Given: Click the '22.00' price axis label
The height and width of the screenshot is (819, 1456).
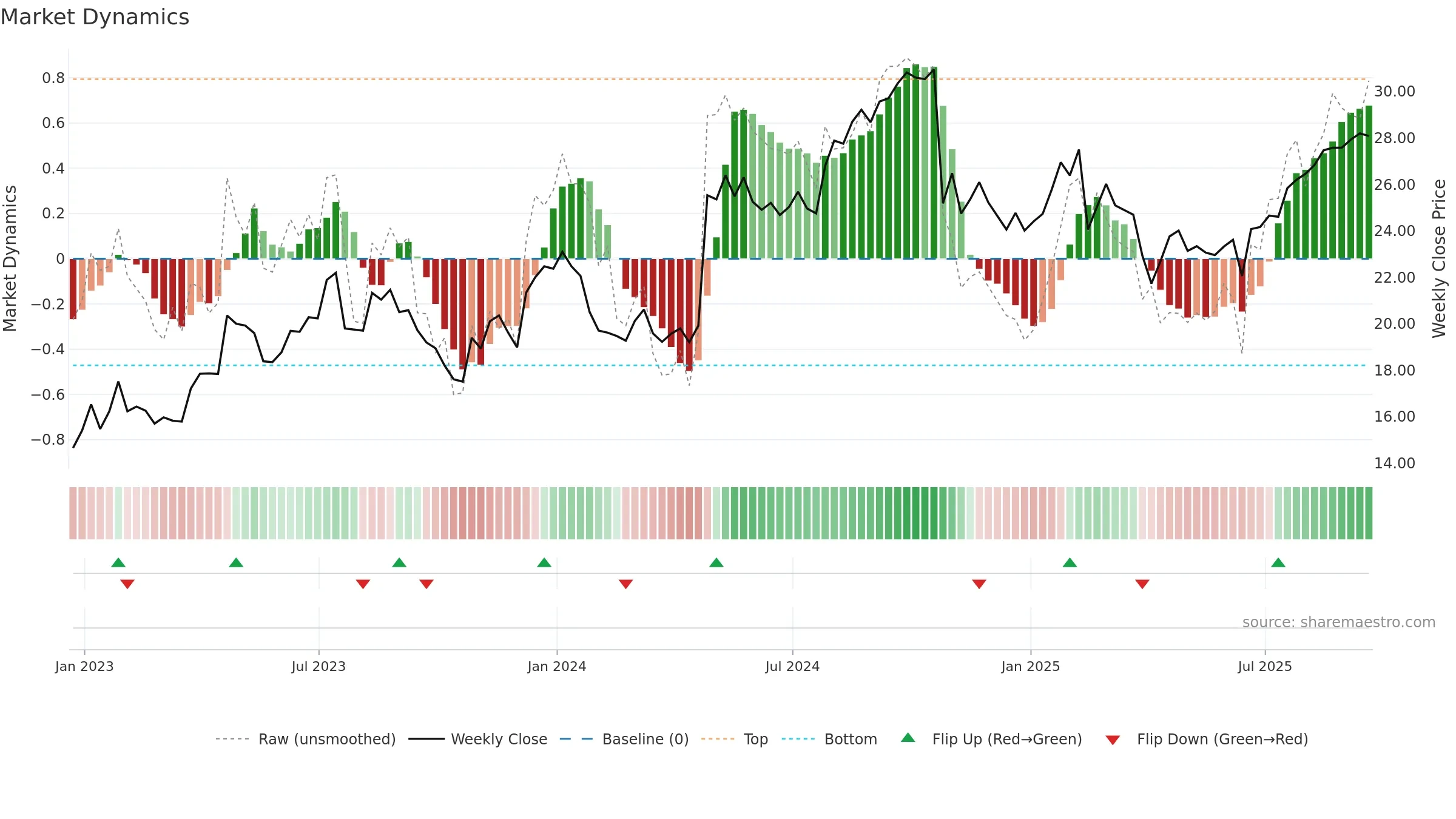Looking at the screenshot, I should click(1395, 277).
